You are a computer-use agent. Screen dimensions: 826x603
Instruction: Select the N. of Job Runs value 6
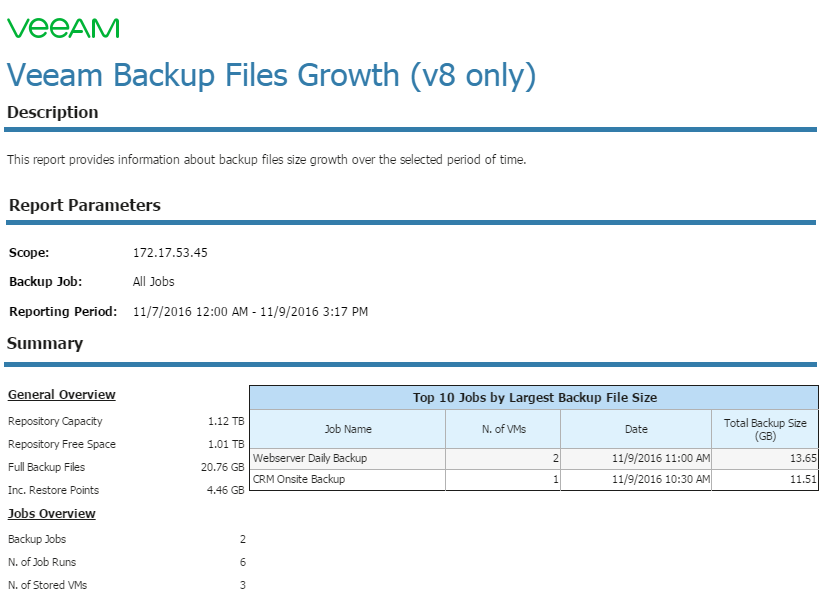click(x=243, y=562)
